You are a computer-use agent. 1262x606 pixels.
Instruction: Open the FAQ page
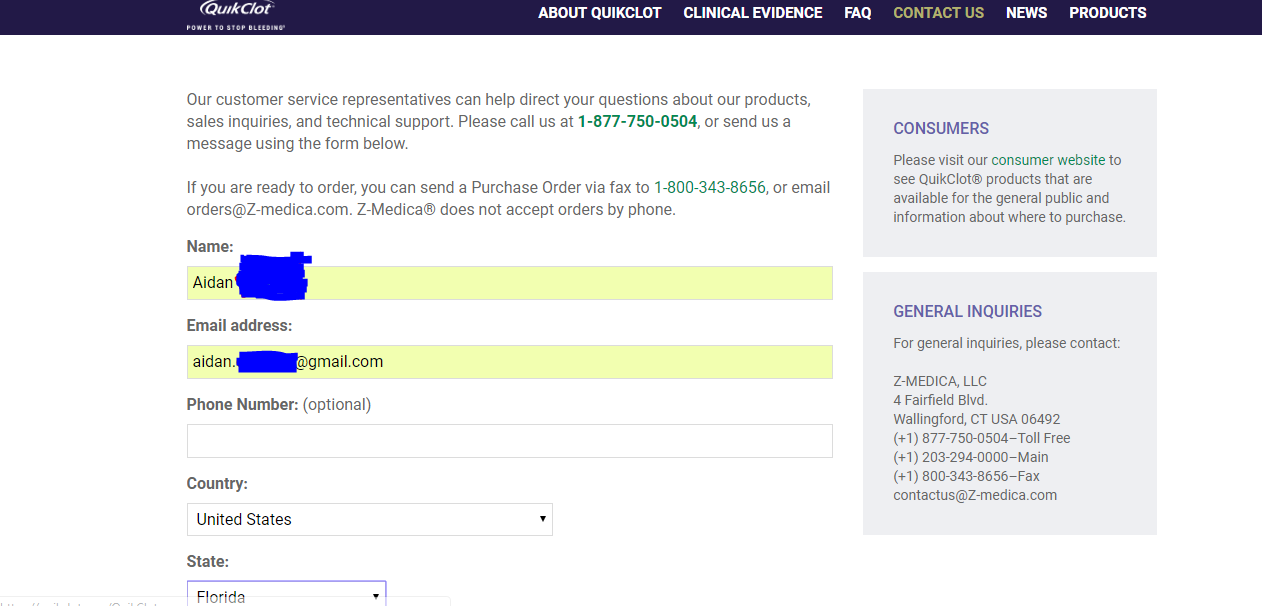(x=858, y=13)
